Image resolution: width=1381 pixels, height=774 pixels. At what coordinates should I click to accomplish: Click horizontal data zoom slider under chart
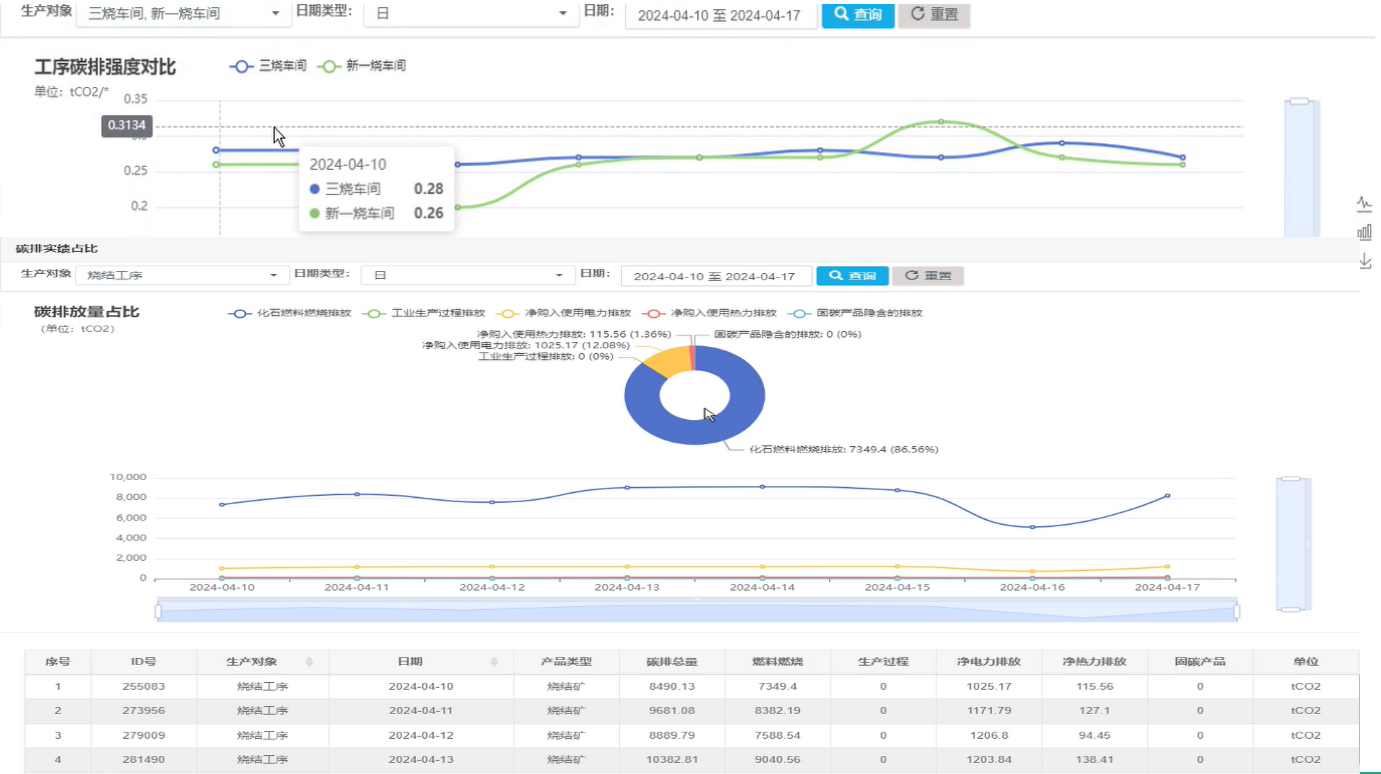tap(697, 611)
